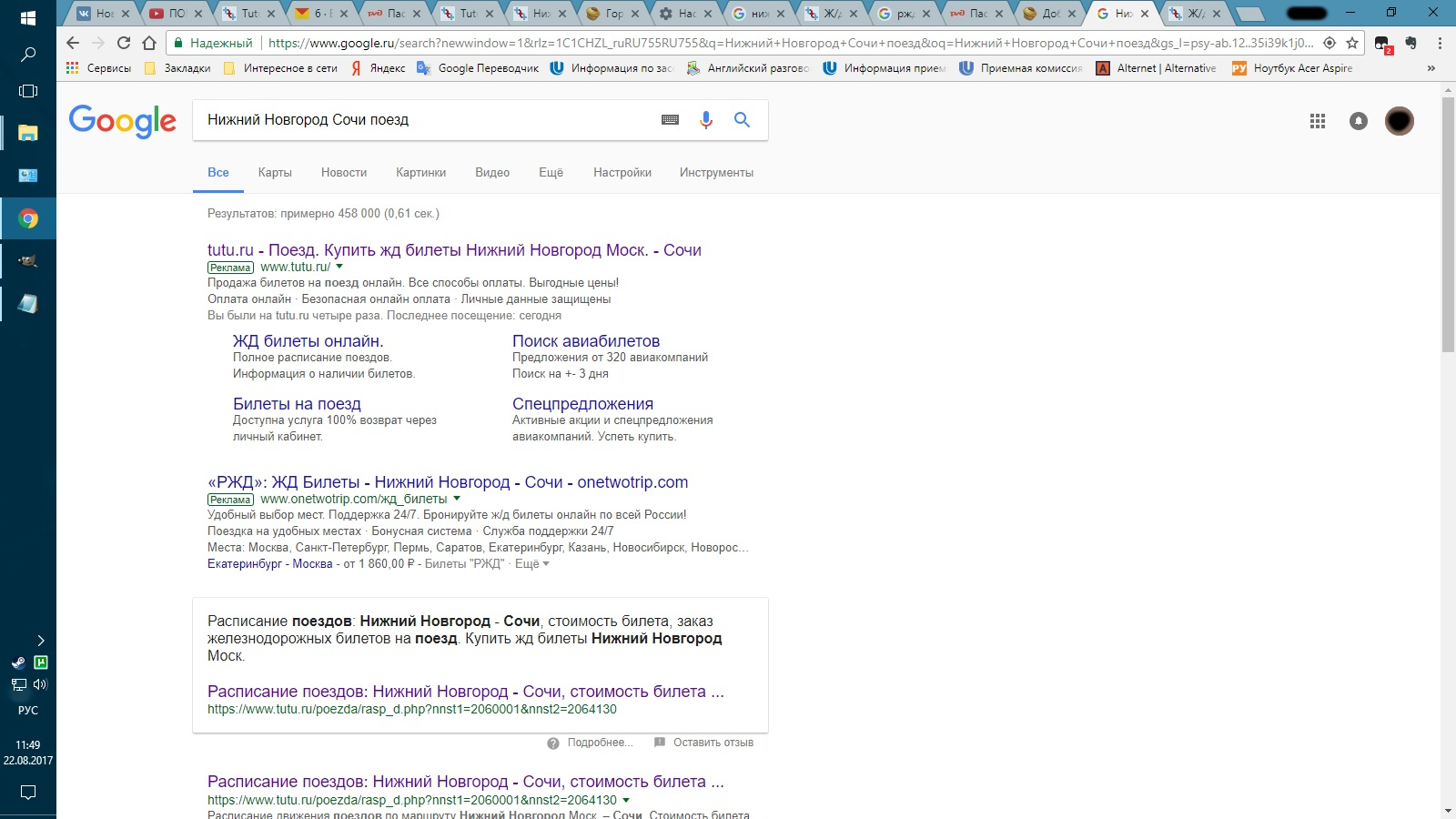Open the 'Ноутбук Acer Aspire' bookmark
This screenshot has height=819, width=1456.
click(x=1292, y=68)
